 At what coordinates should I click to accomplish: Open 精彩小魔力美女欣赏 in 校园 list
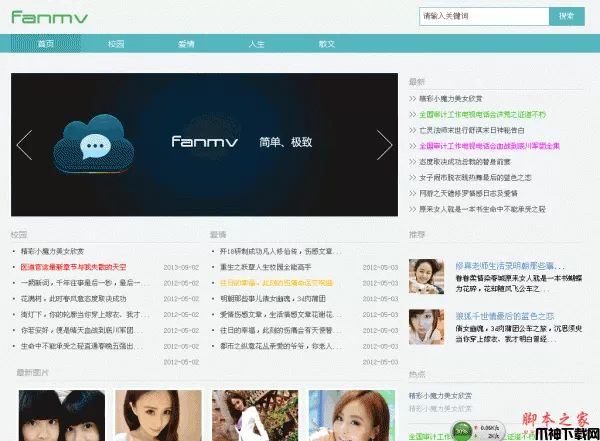point(52,251)
